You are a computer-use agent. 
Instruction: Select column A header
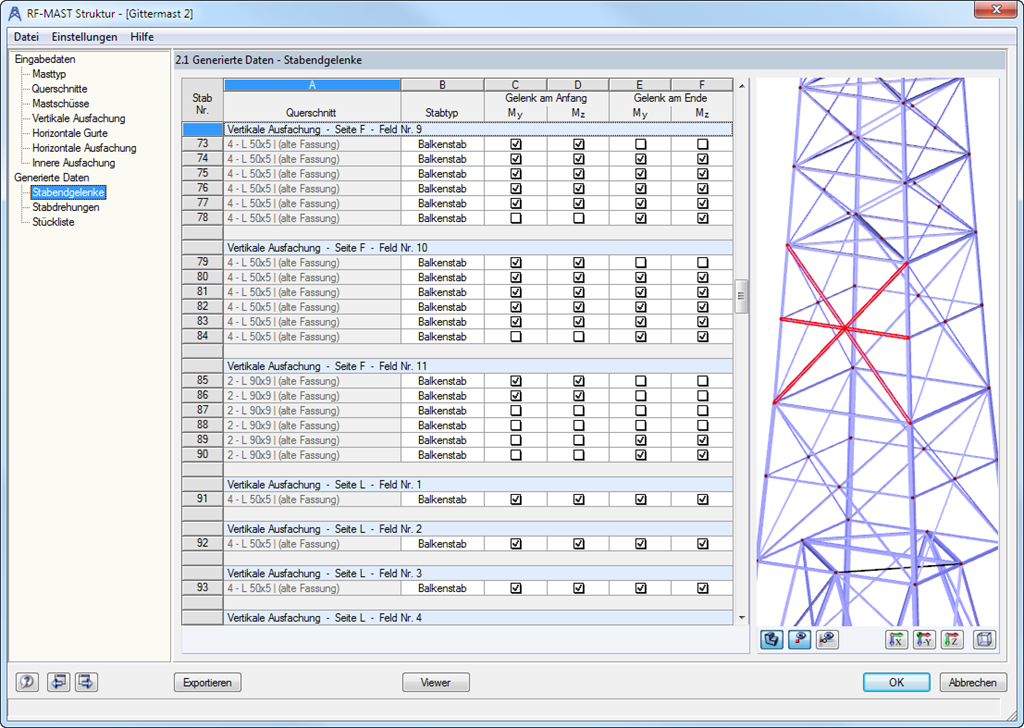click(x=312, y=85)
